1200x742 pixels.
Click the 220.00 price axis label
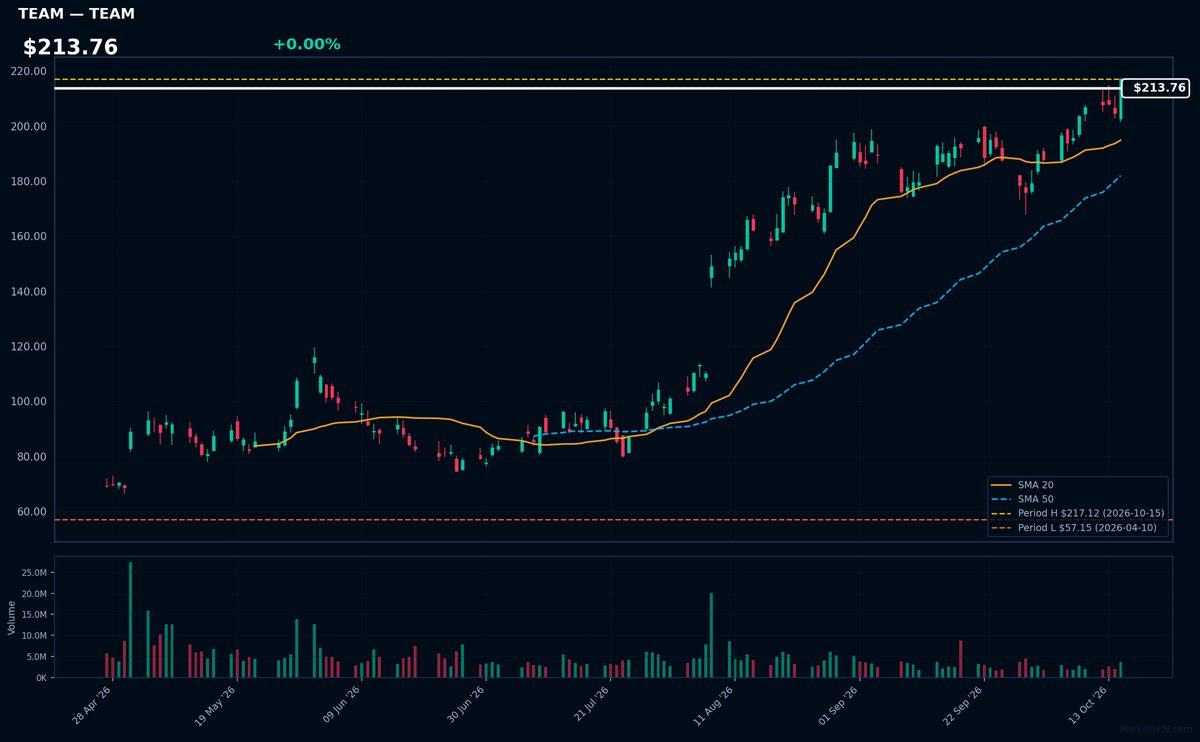(28, 71)
